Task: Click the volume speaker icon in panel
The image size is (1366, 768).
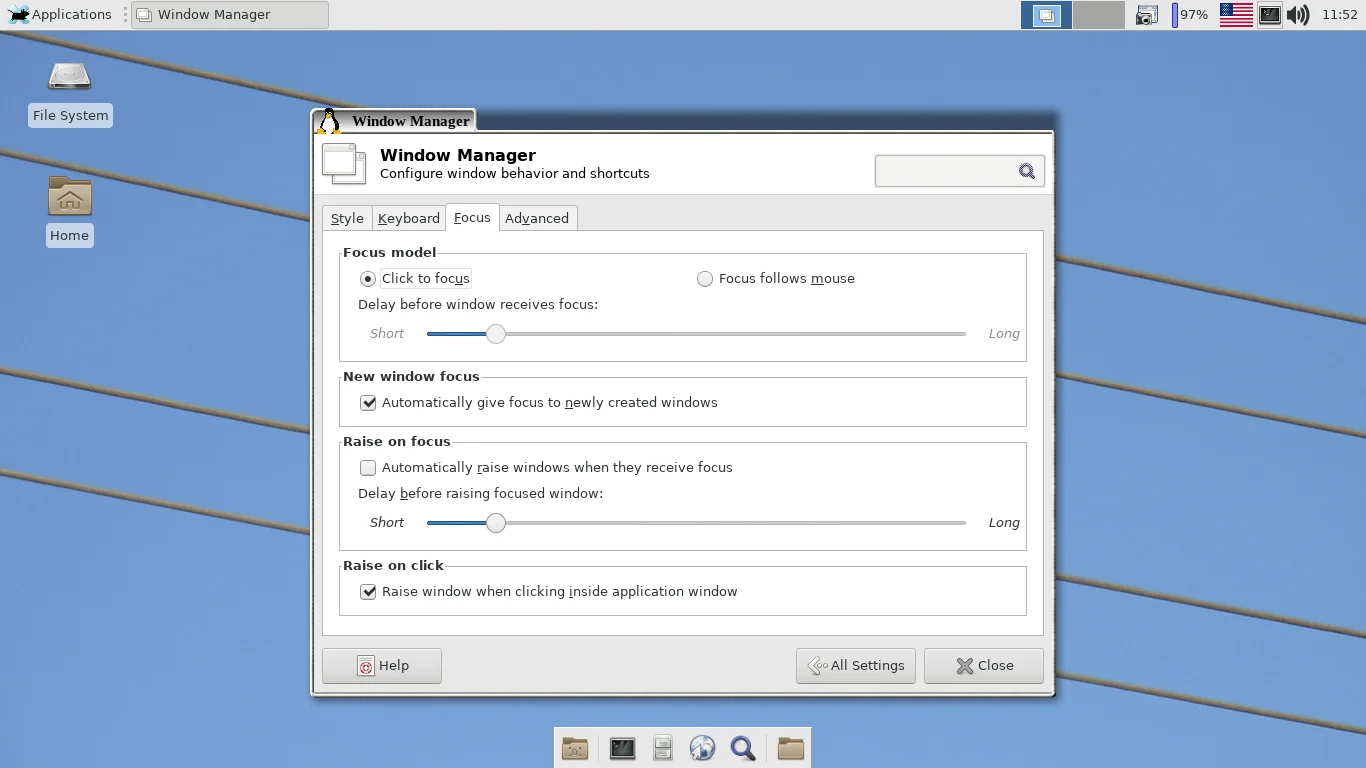Action: click(1297, 15)
